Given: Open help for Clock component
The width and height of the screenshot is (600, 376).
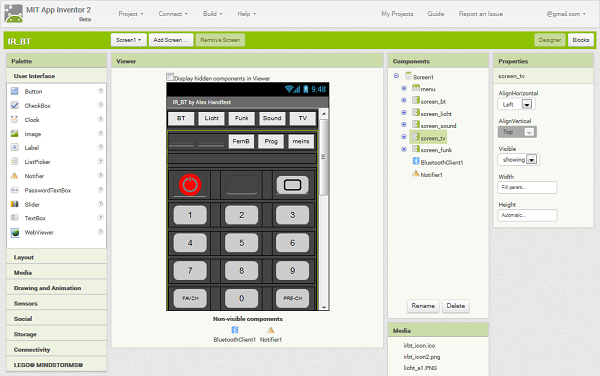Looking at the screenshot, I should 100,119.
